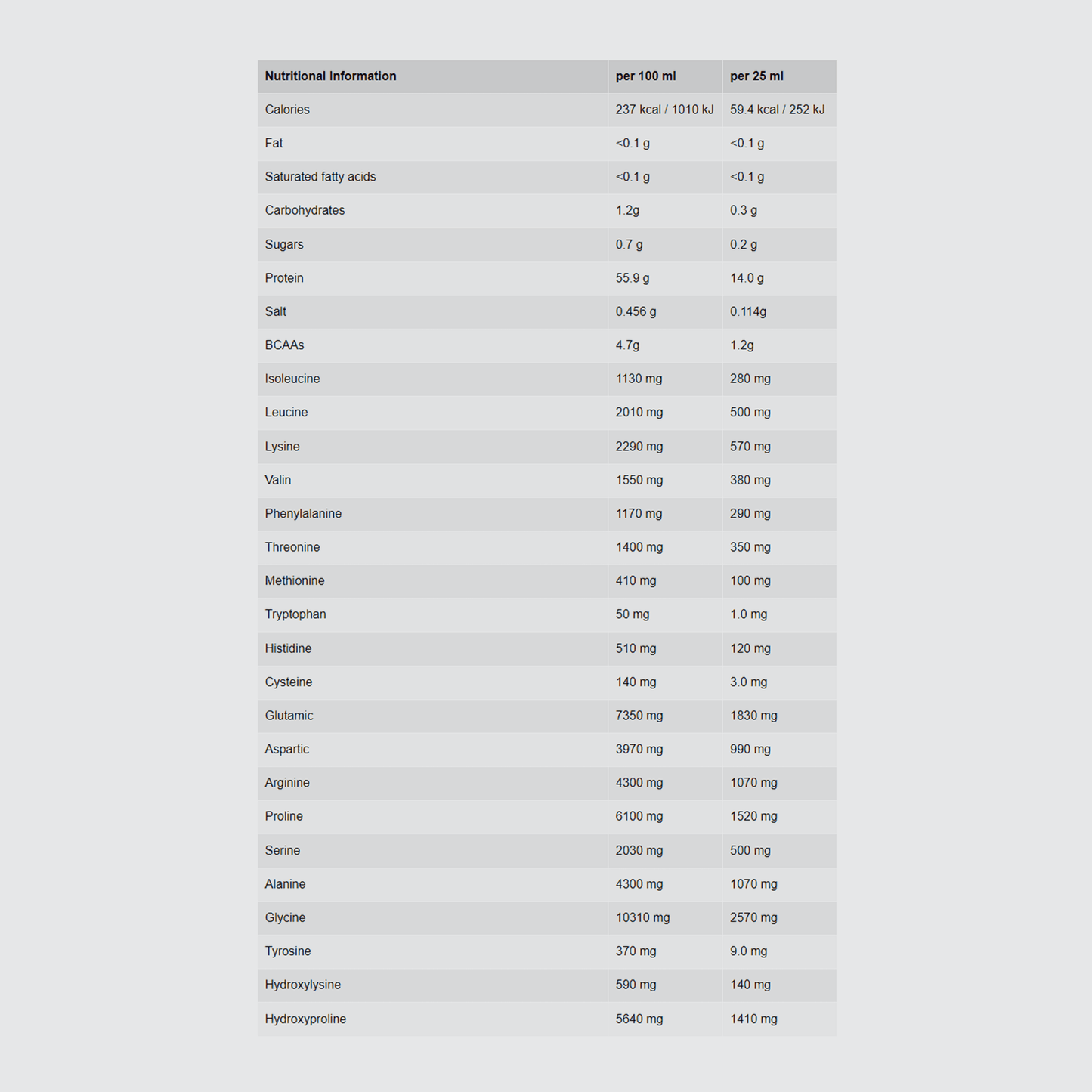Click the Glutamic 7350 mg value
1092x1092 pixels.
coord(639,716)
